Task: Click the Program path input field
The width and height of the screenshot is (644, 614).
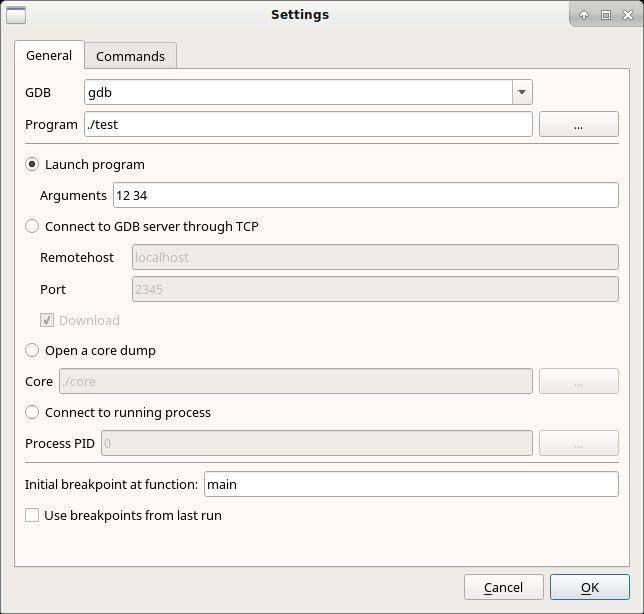Action: [308, 124]
